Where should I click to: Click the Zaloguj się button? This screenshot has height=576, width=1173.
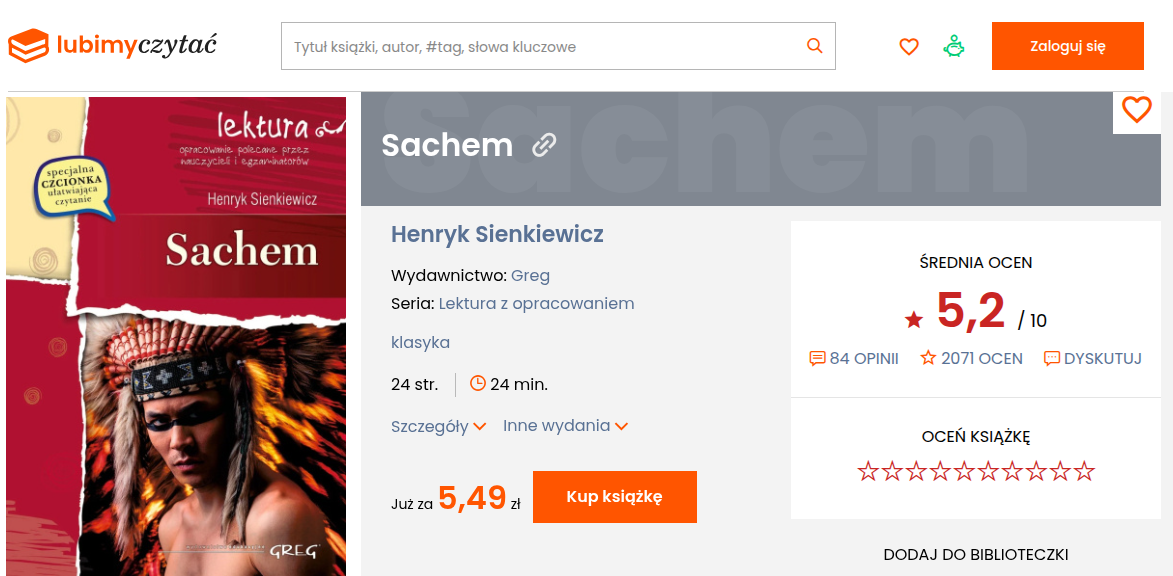(1068, 46)
